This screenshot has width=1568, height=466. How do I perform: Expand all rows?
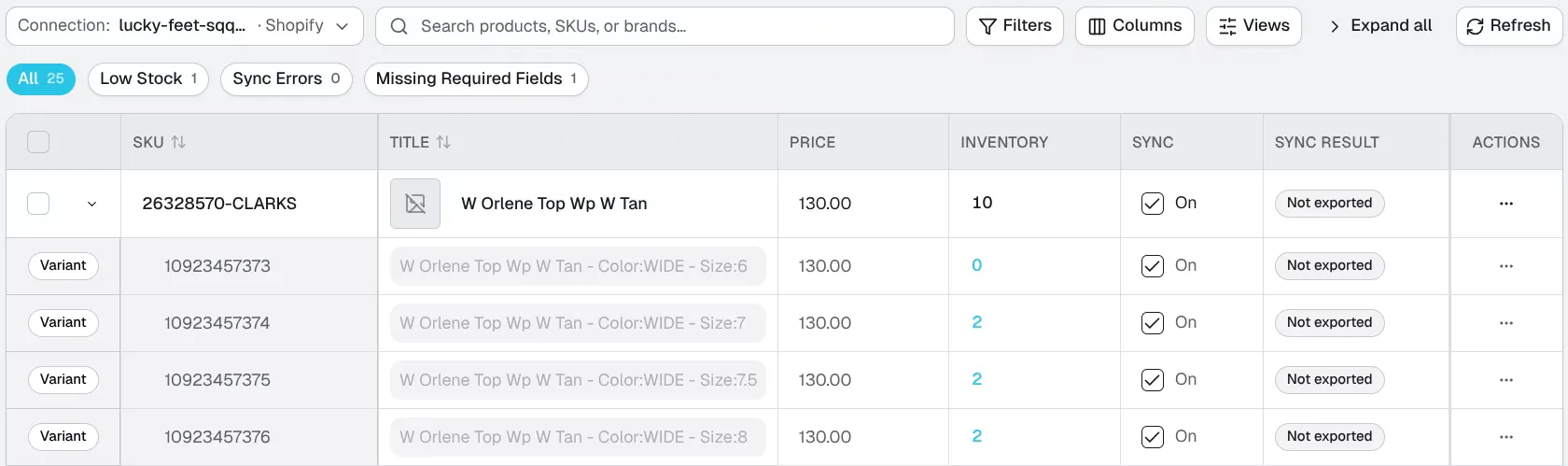click(x=1379, y=26)
